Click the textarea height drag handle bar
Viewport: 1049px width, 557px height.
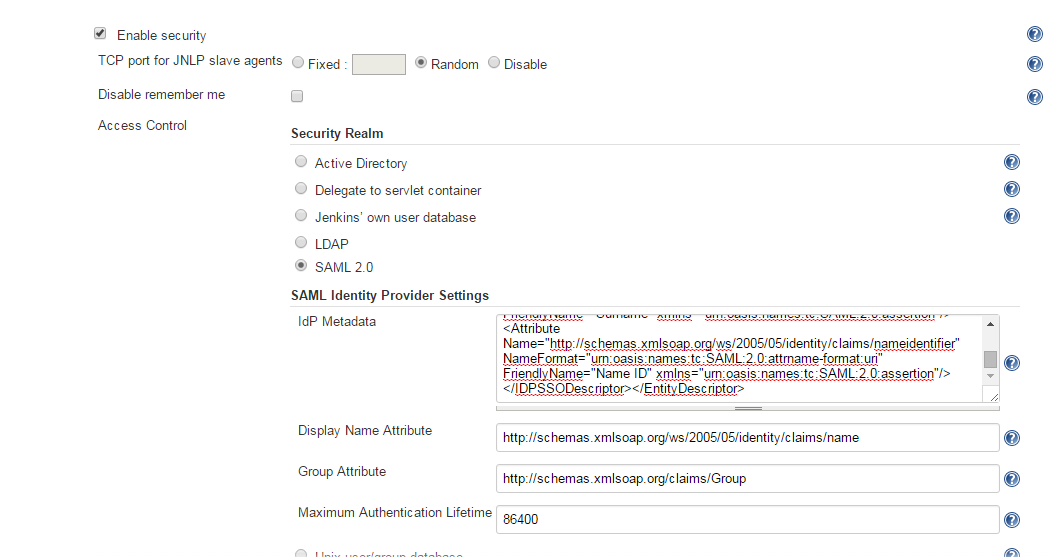(x=748, y=408)
